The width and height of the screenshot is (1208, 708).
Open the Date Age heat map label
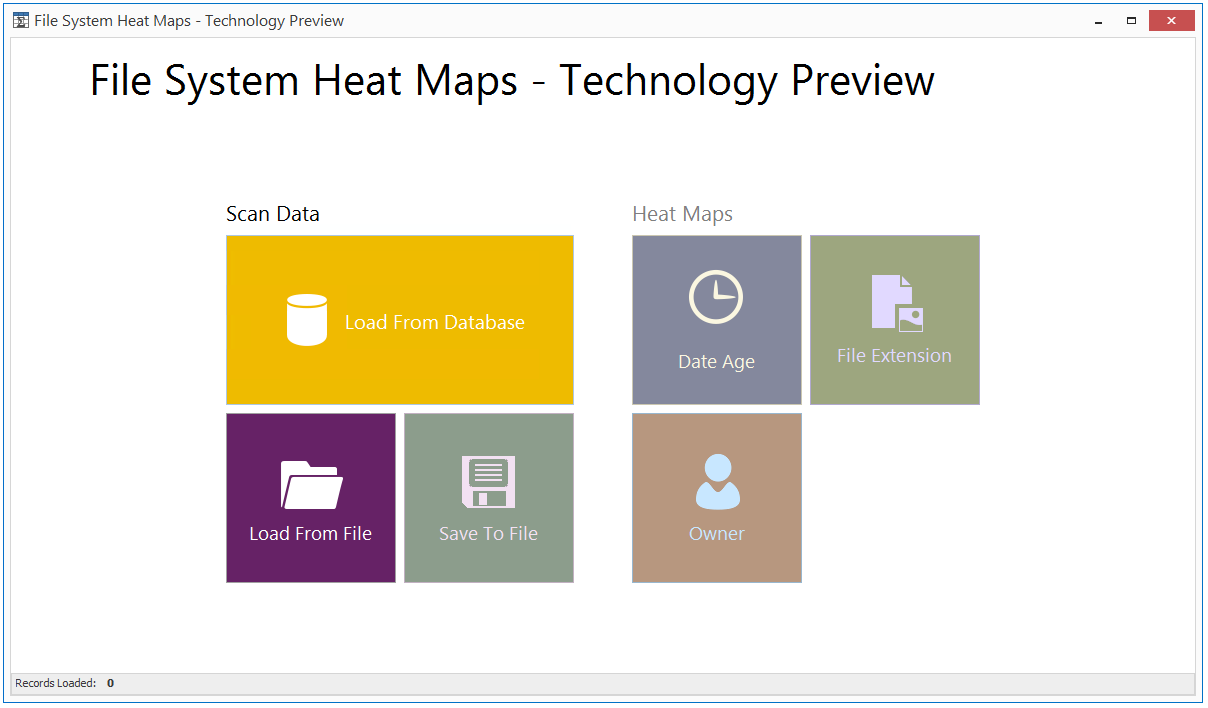click(716, 362)
